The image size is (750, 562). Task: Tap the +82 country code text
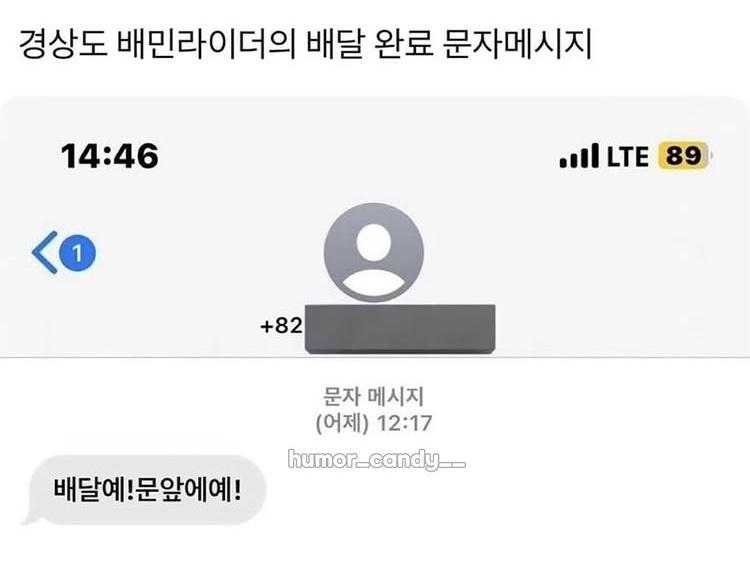tap(281, 326)
